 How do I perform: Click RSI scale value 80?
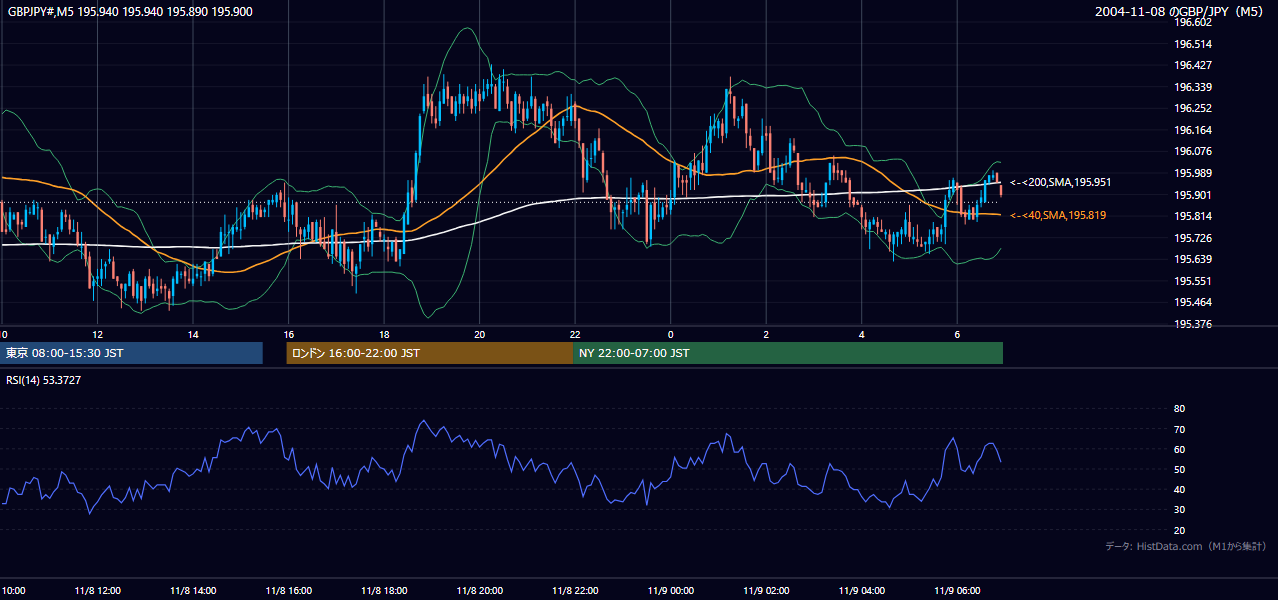pos(1179,409)
